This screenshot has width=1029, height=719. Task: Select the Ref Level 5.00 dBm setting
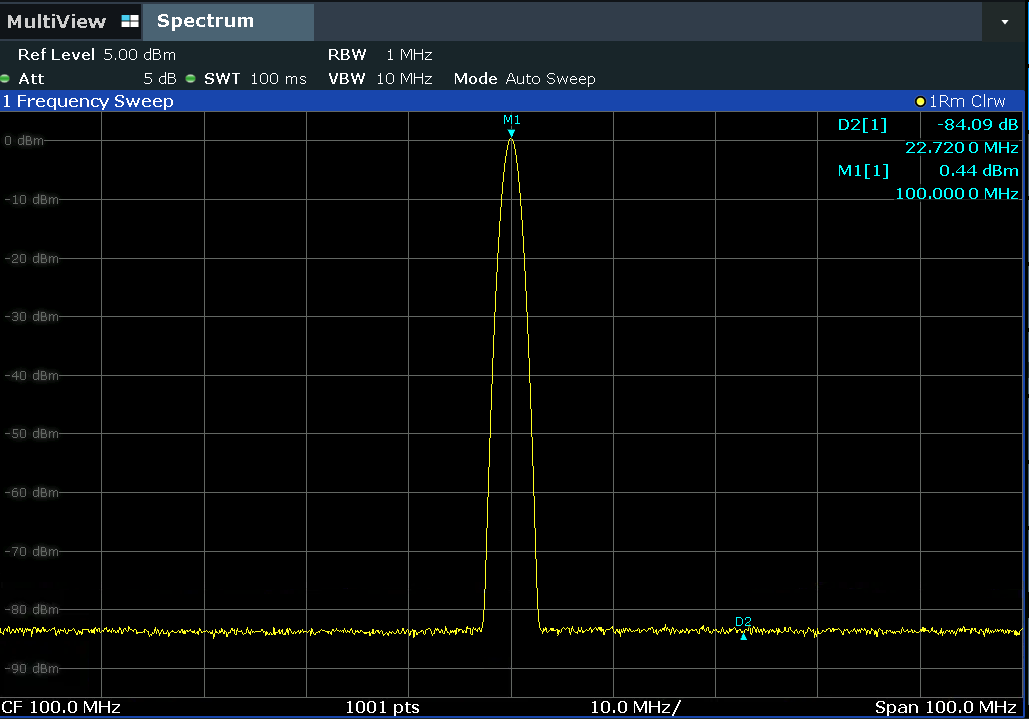tap(96, 54)
